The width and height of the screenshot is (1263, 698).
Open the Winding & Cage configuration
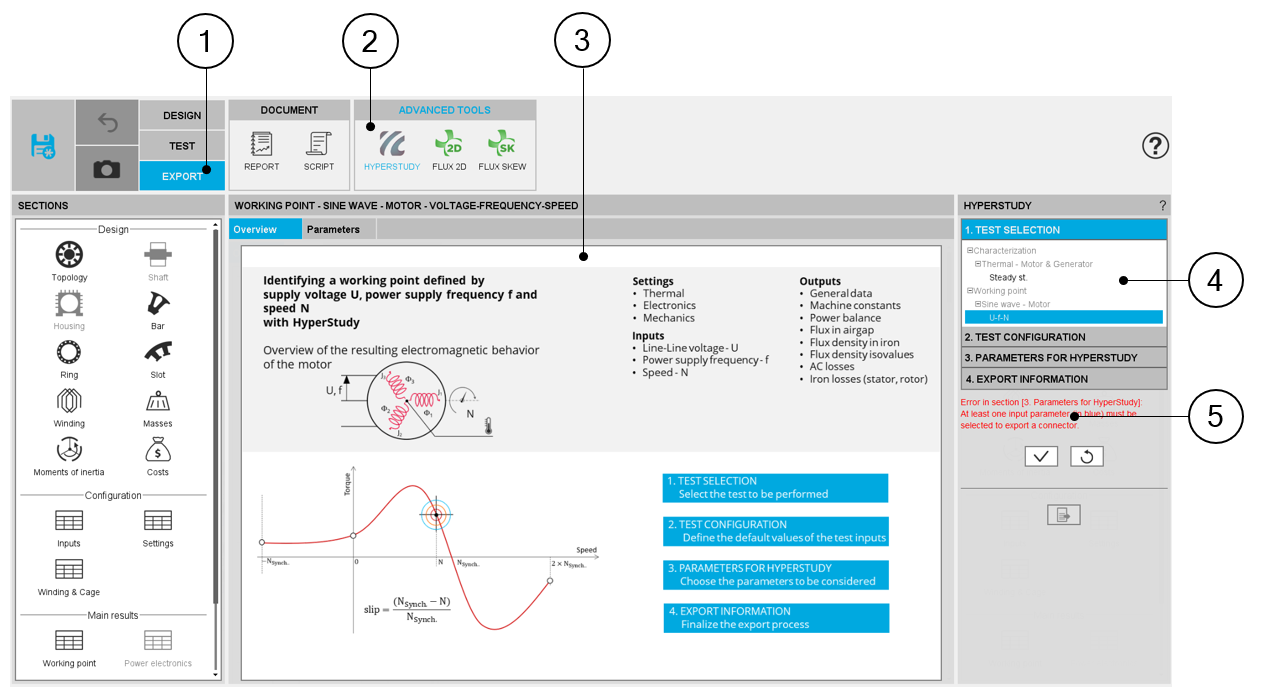click(69, 578)
